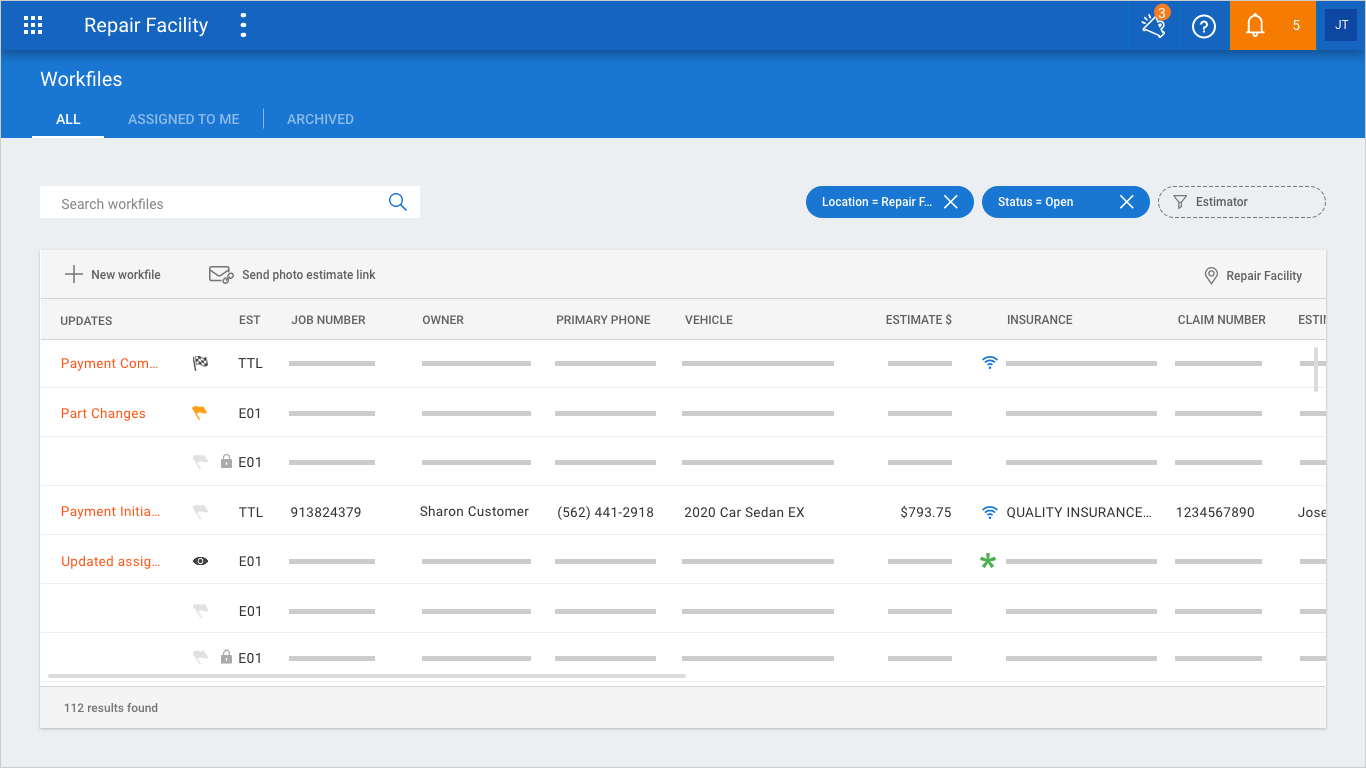Click the magnifying glass search icon
Viewport: 1366px width, 768px height.
pos(397,202)
